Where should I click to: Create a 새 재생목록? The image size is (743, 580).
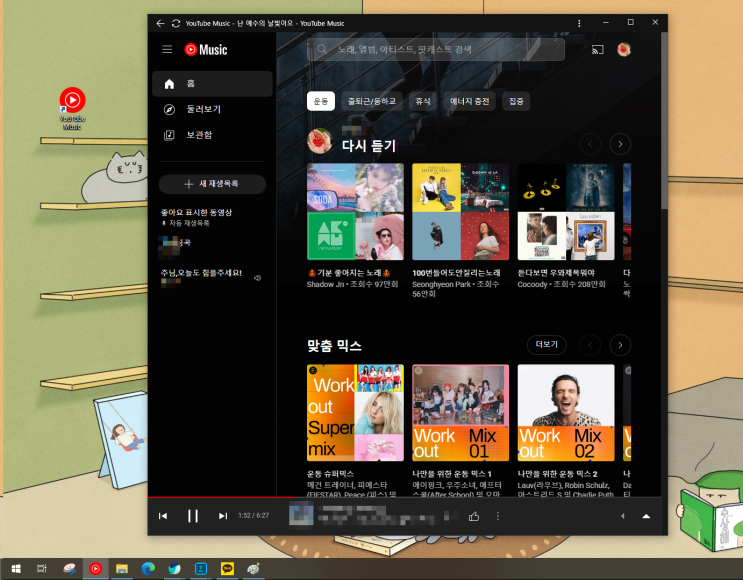(x=212, y=184)
